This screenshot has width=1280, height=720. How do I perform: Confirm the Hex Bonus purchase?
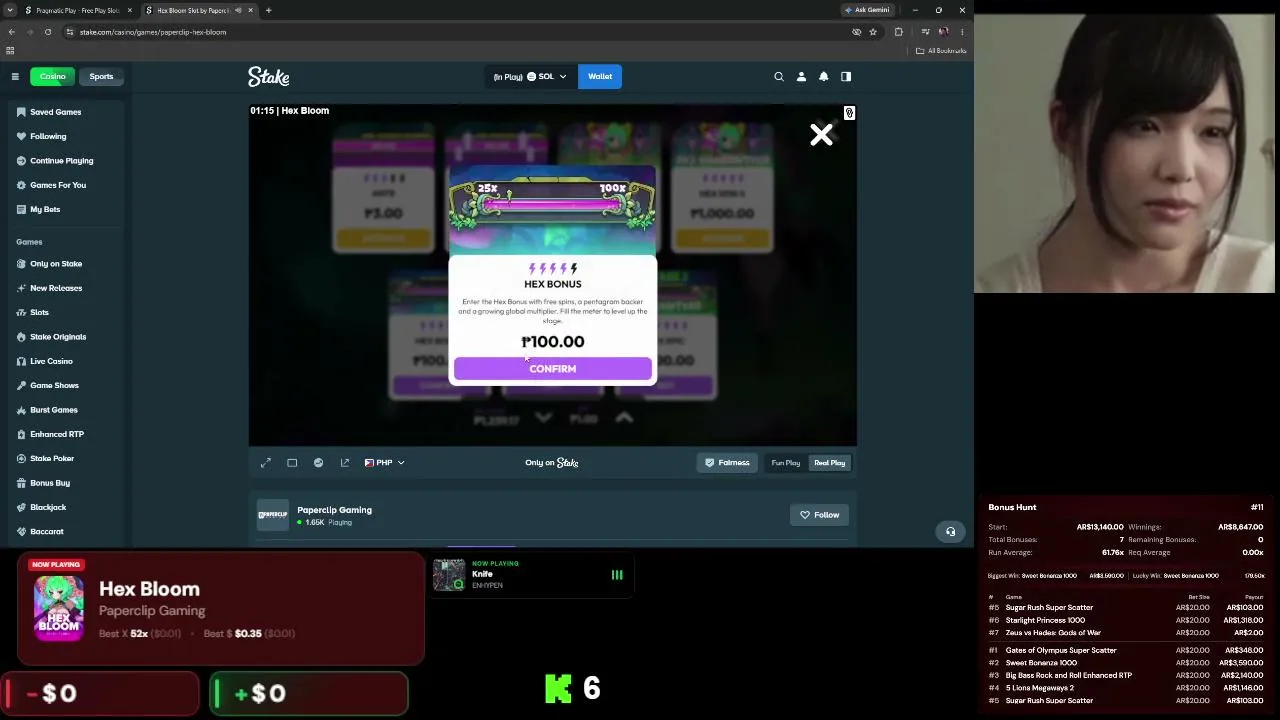pos(552,369)
